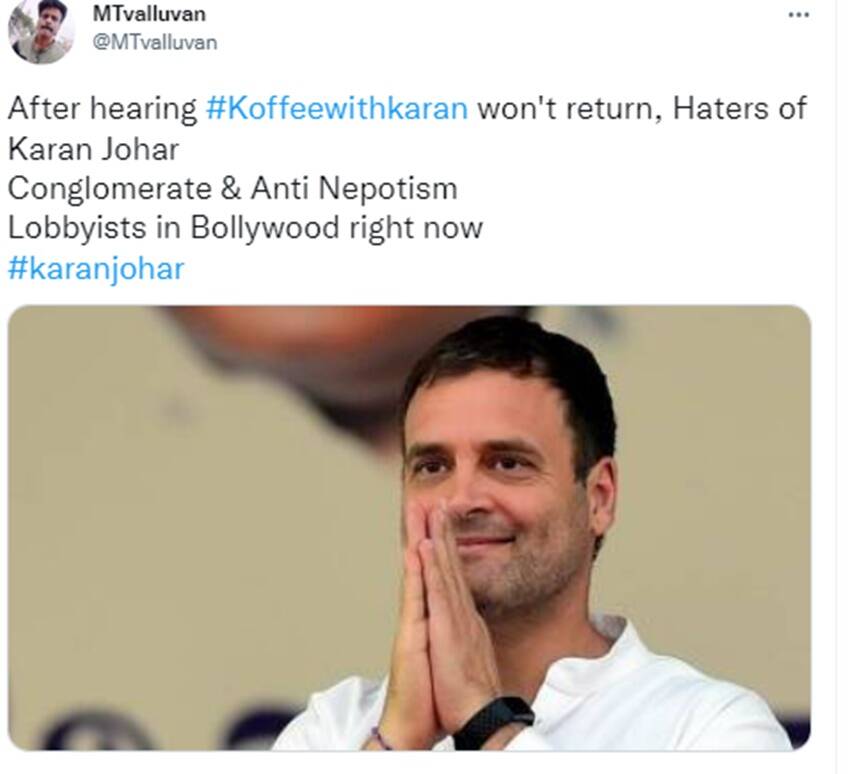Click the "Lobbyists in Bollywood right now" line
Image resolution: width=850 pixels, height=774 pixels.
click(x=245, y=228)
